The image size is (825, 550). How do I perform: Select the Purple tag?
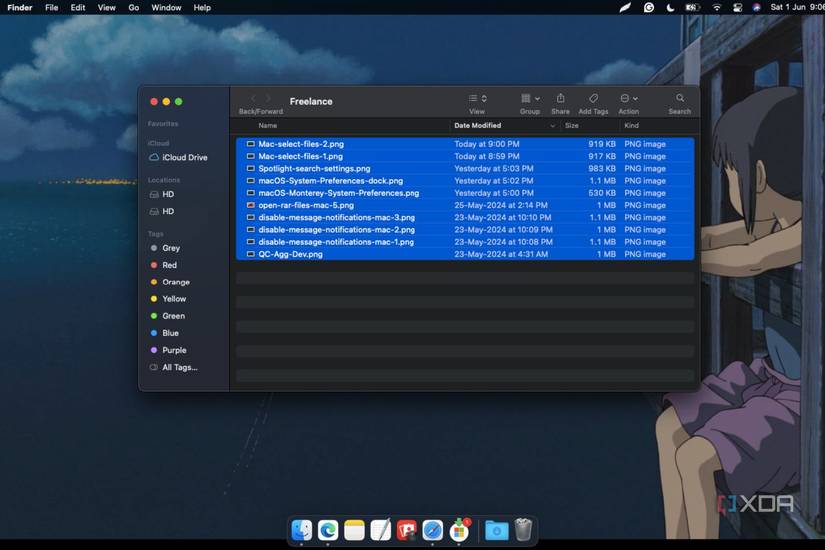(x=168, y=350)
